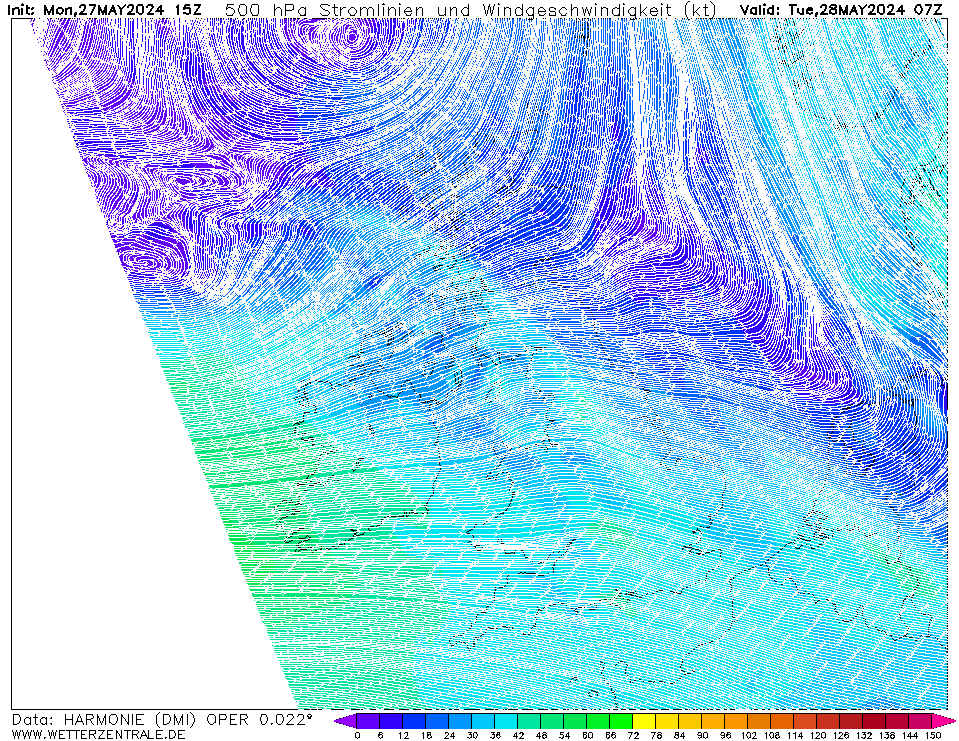Click the 36–42 kt cyan legend swatch
The image size is (959, 741).
click(506, 721)
